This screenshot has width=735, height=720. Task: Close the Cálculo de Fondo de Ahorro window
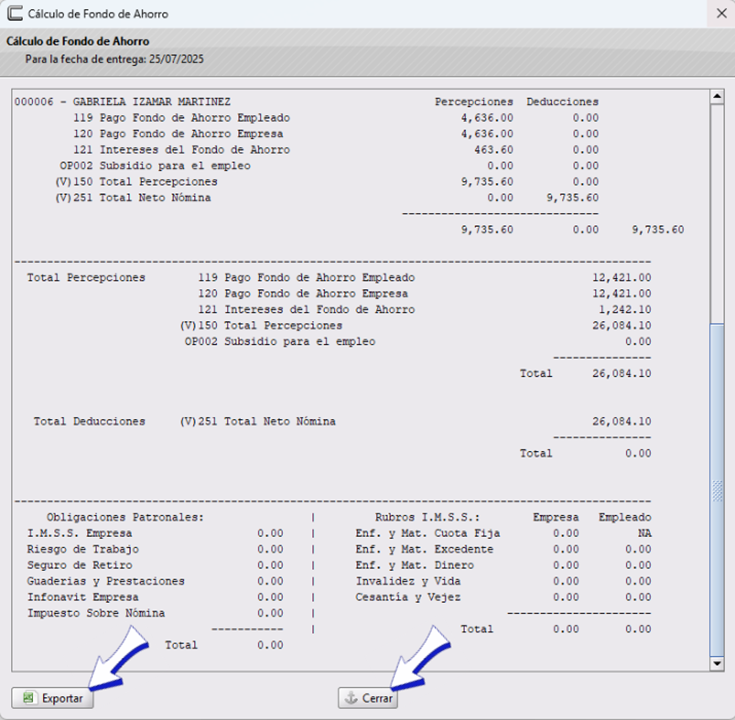pyautogui.click(x=721, y=14)
